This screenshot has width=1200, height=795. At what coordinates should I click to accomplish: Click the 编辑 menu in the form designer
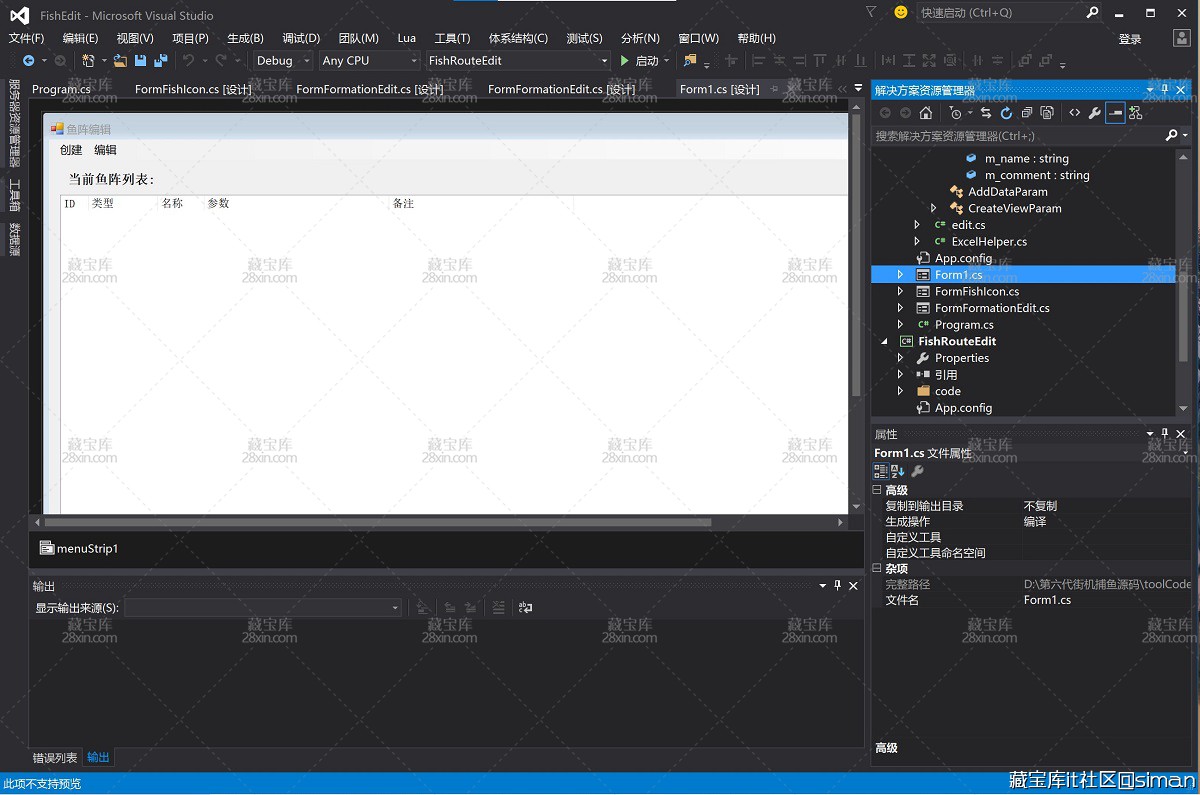pos(105,150)
